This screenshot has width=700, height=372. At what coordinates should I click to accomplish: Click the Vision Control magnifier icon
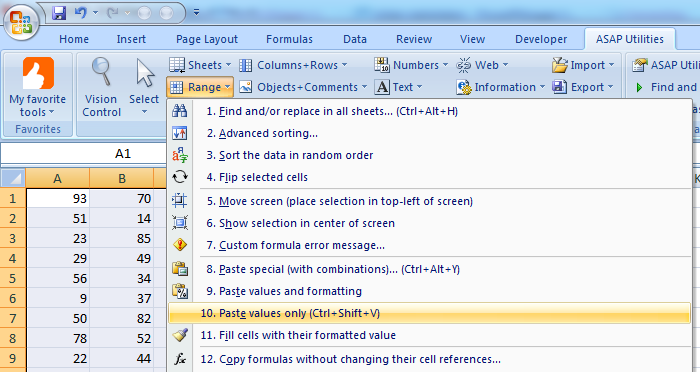click(x=102, y=71)
